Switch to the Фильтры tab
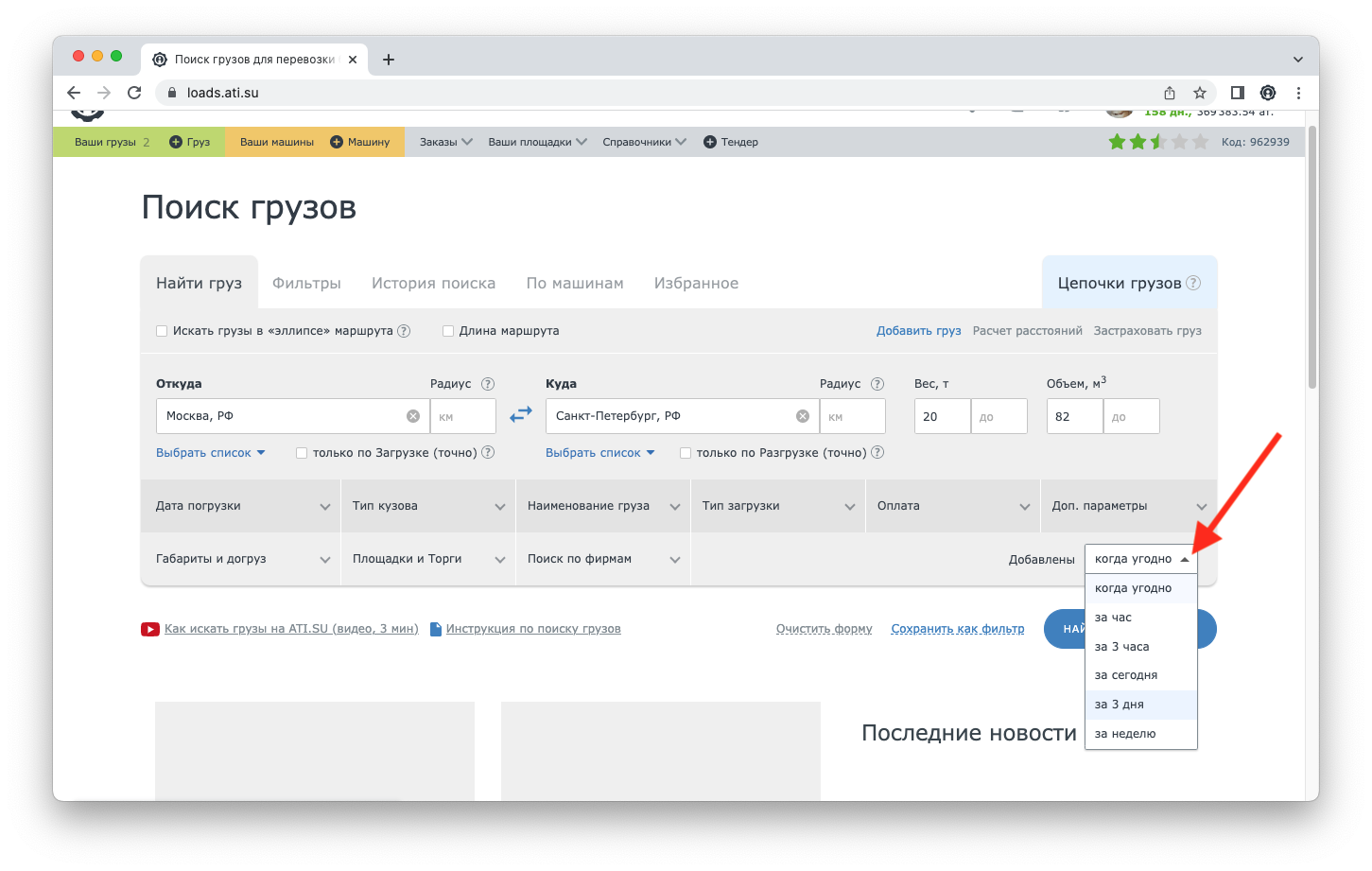Screen dimensions: 1372x871 (x=306, y=283)
